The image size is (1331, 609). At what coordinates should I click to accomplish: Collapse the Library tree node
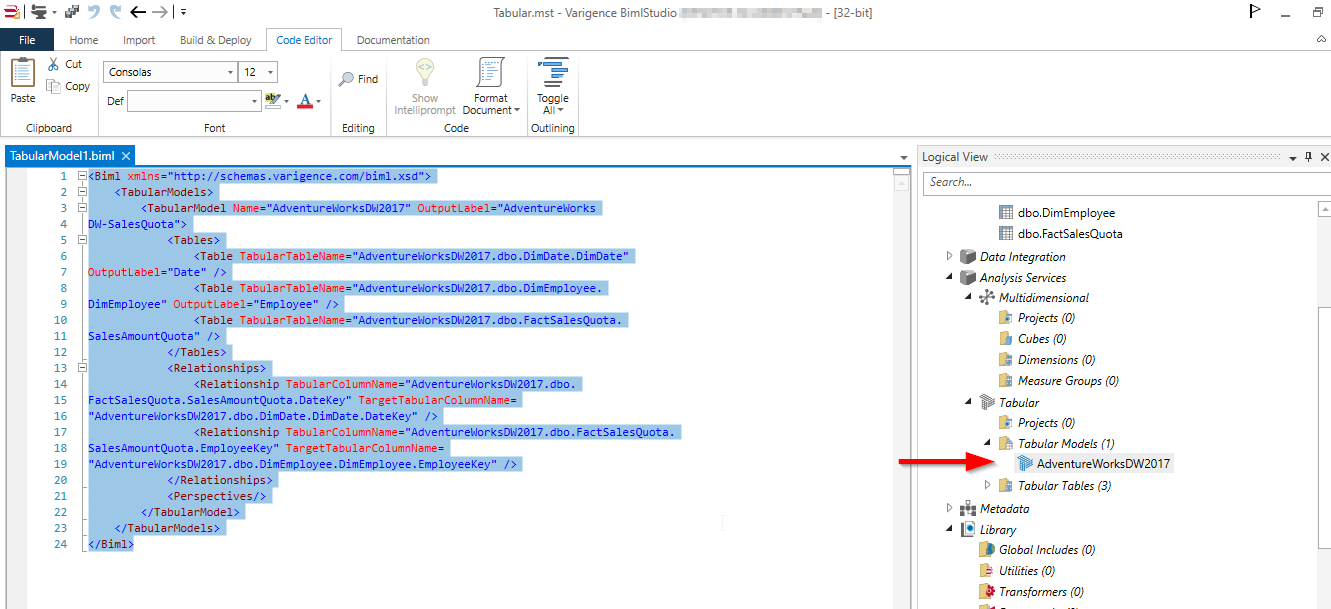tap(950, 530)
